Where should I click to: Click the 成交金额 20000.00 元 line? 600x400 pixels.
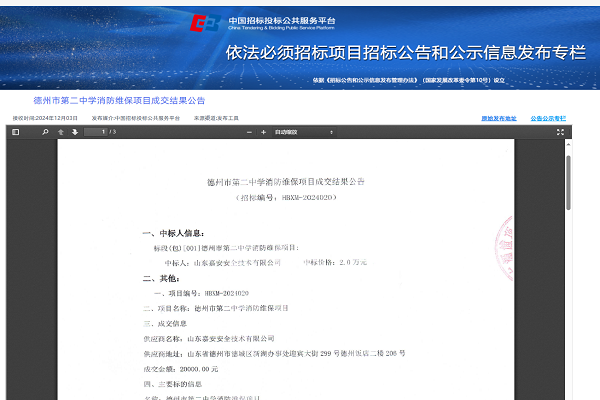click(181, 369)
